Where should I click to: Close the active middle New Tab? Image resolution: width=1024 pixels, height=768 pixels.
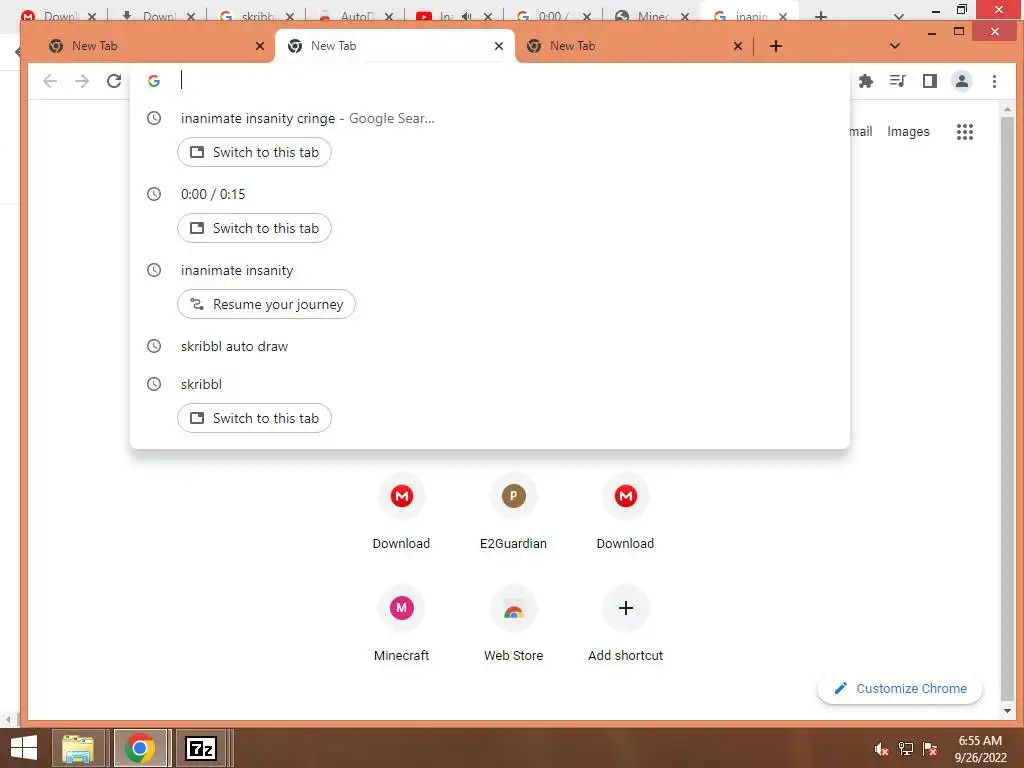pyautogui.click(x=499, y=46)
